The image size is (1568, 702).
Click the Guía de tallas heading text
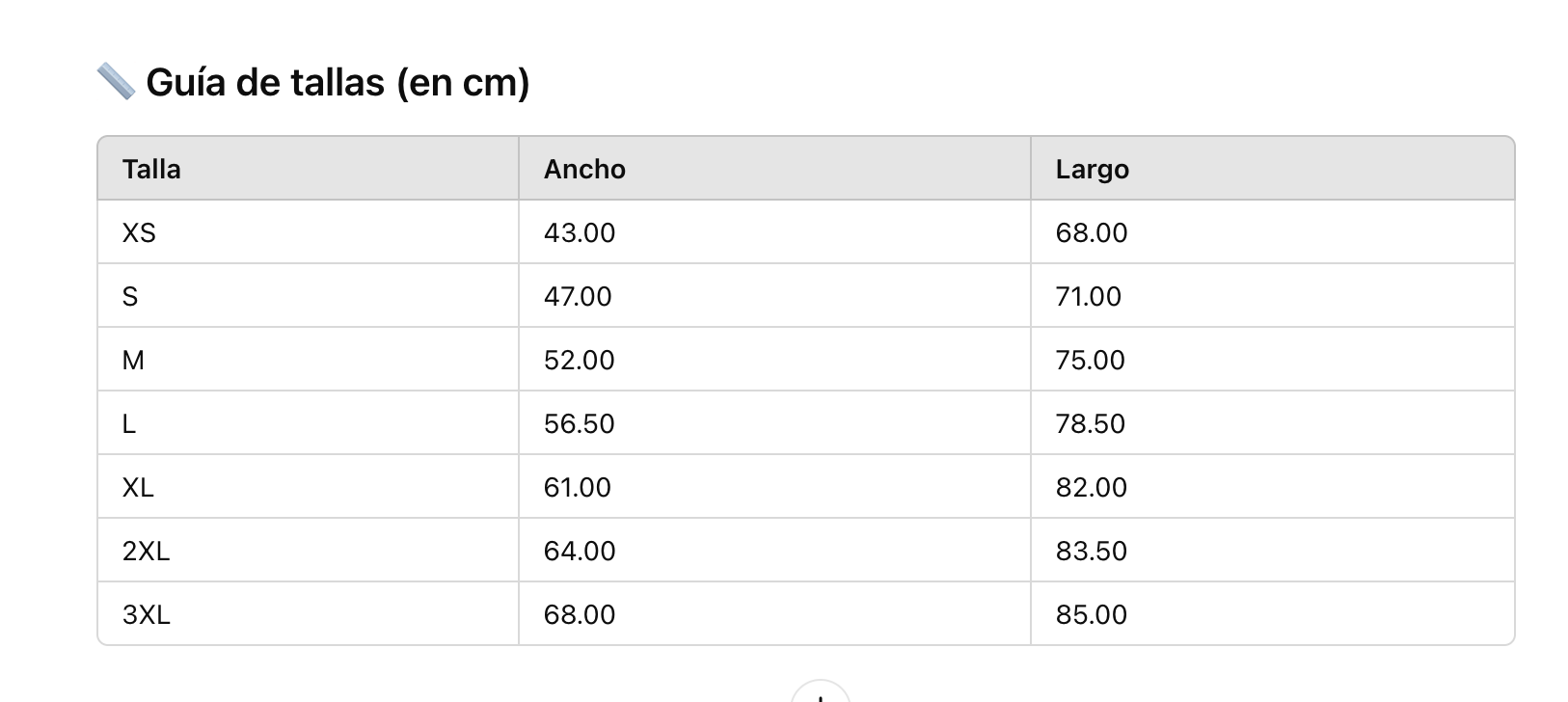pyautogui.click(x=338, y=83)
